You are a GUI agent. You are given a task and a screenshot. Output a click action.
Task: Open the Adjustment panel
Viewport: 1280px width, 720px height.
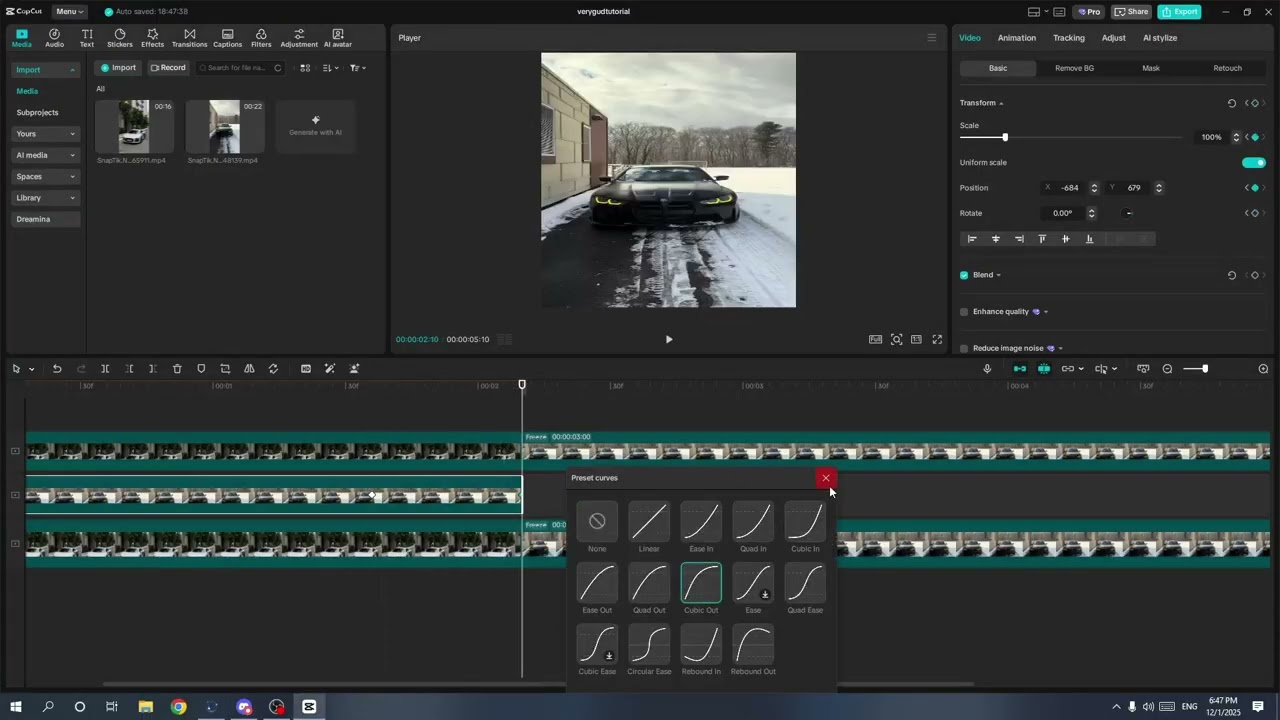pyautogui.click(x=299, y=38)
